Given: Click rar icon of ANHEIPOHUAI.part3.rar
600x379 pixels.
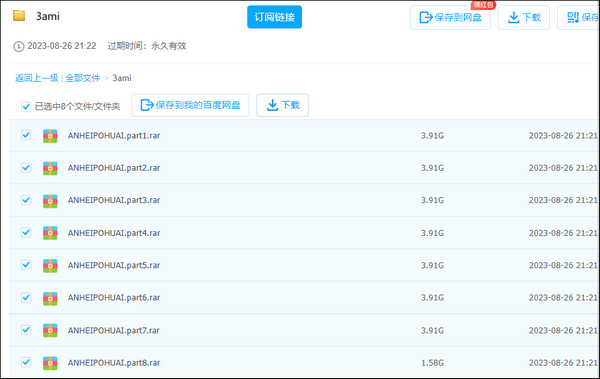Looking at the screenshot, I should (50, 201).
